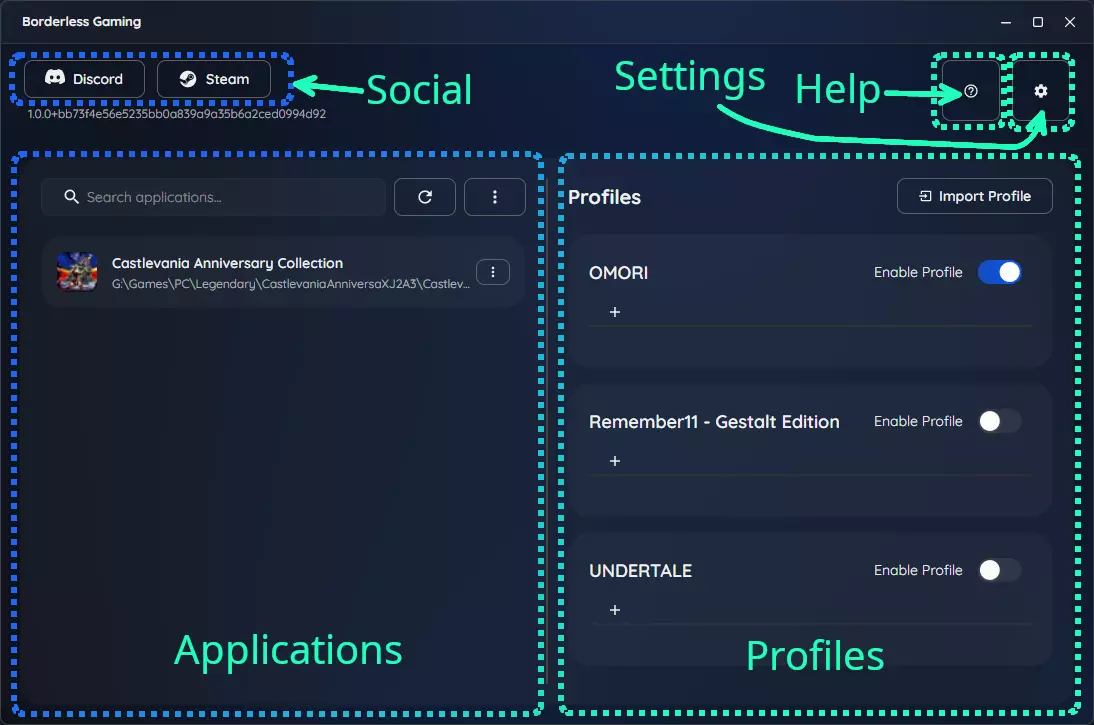This screenshot has height=725, width=1094.
Task: Minimize the Borderless Gaming window
Action: point(1005,22)
